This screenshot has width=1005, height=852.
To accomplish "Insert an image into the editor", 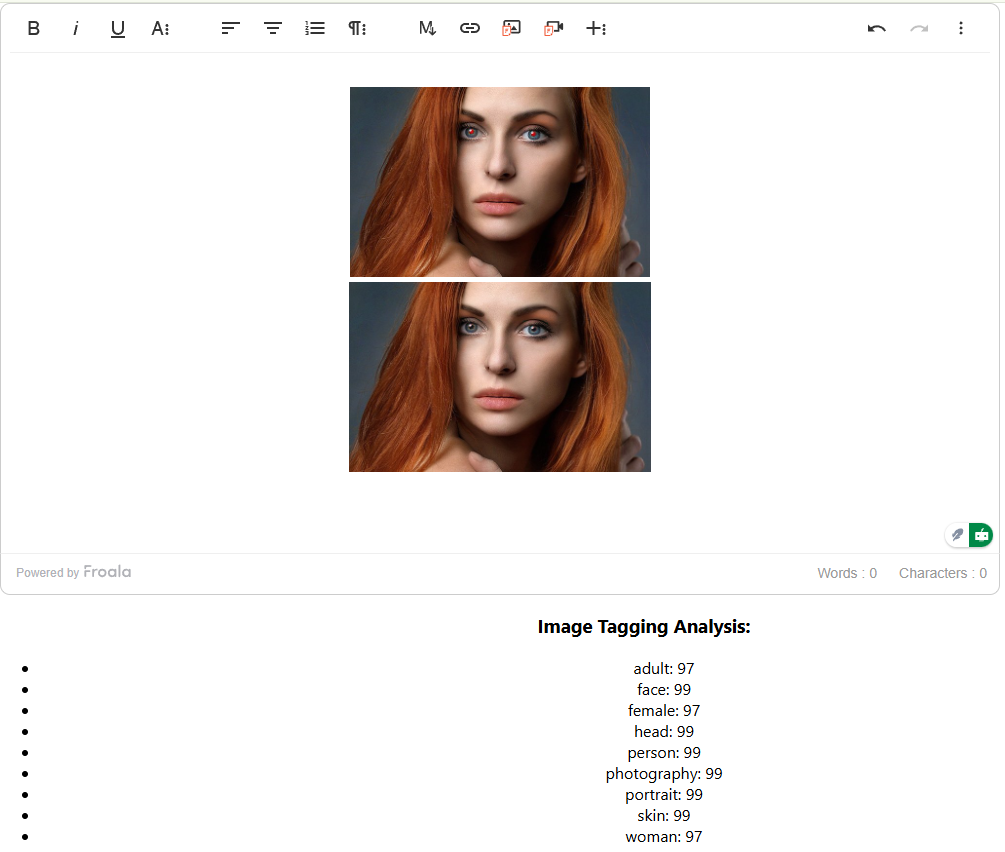I will (x=511, y=28).
